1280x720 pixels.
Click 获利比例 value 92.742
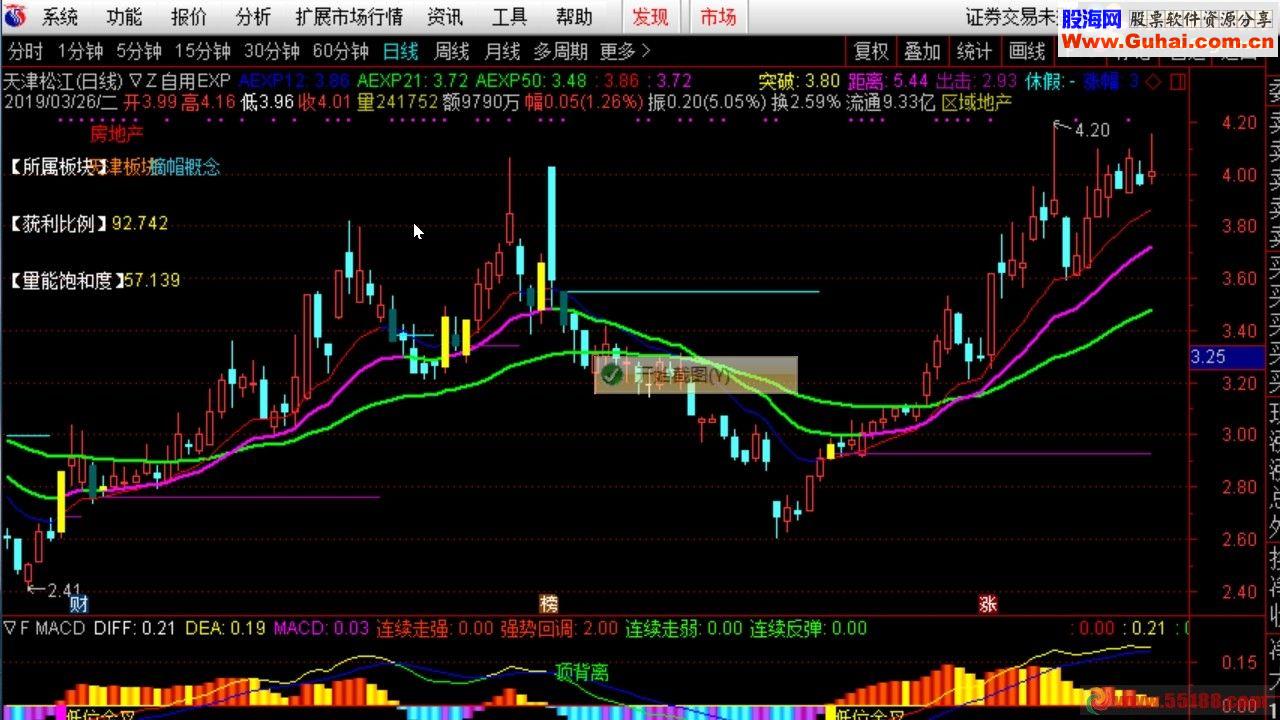click(140, 223)
